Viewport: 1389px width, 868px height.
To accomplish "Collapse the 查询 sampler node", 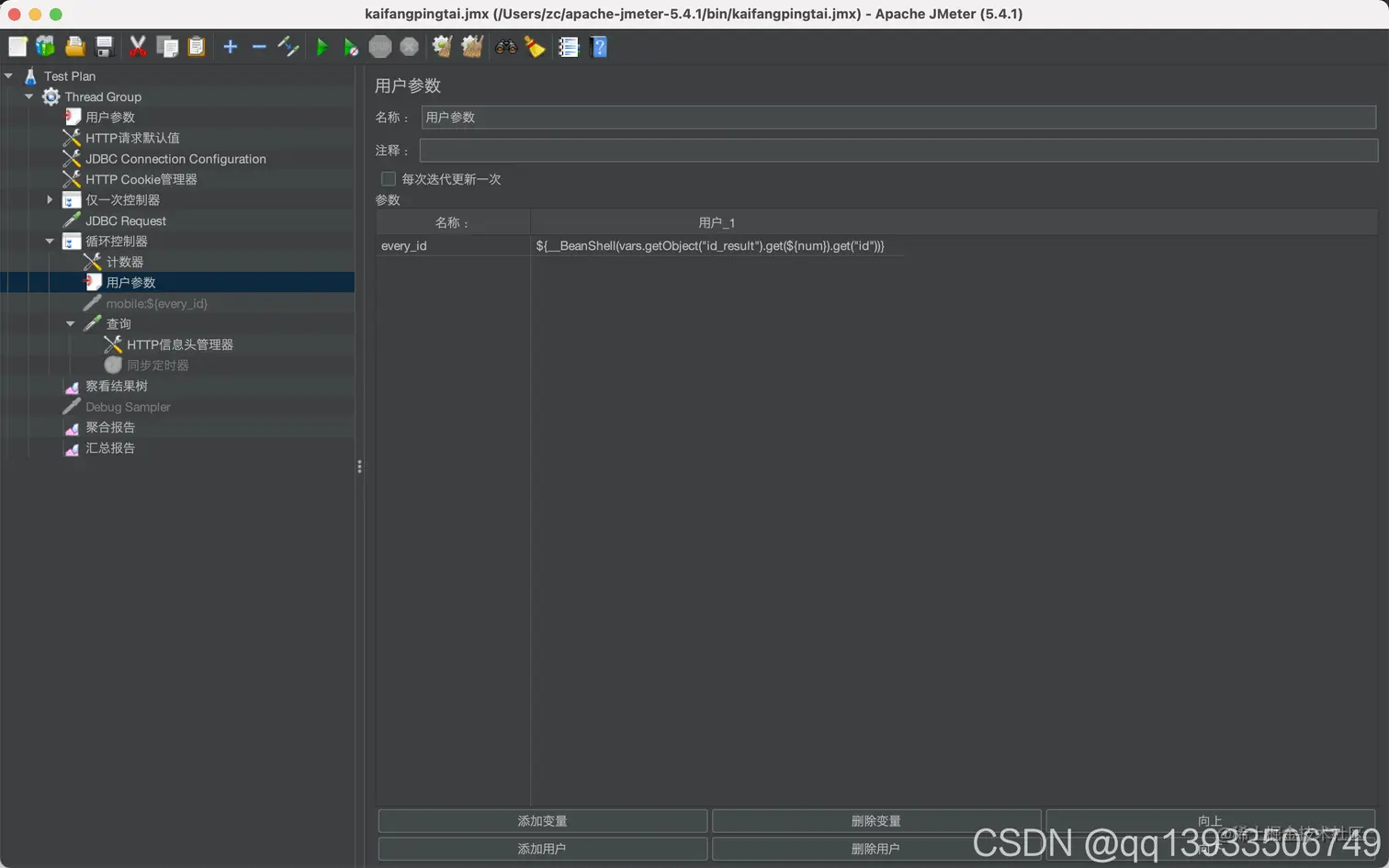I will click(x=70, y=323).
